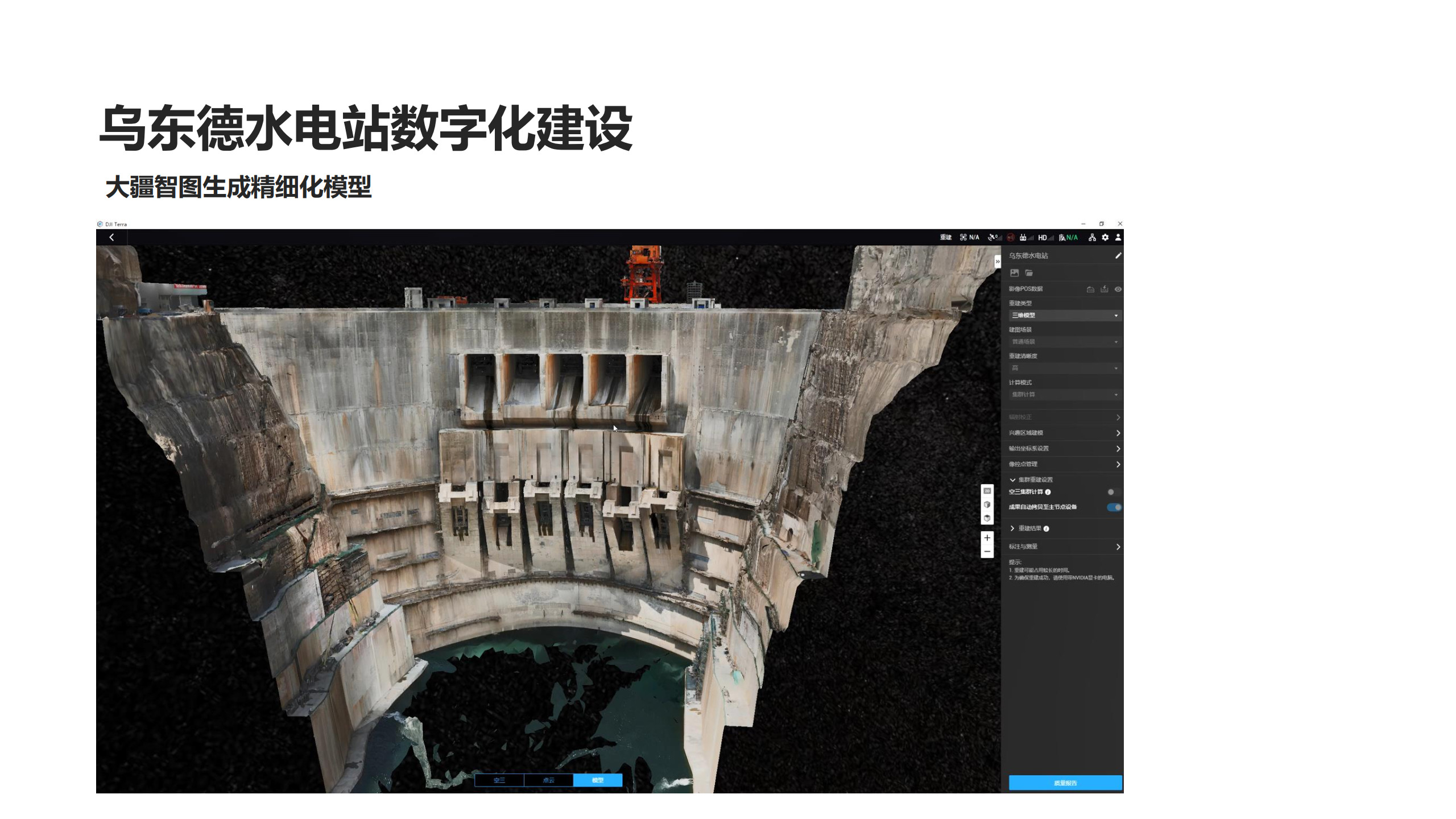Viewport: 1456px width, 819px height.
Task: Open the satellite GPS signal indicator
Action: [995, 238]
